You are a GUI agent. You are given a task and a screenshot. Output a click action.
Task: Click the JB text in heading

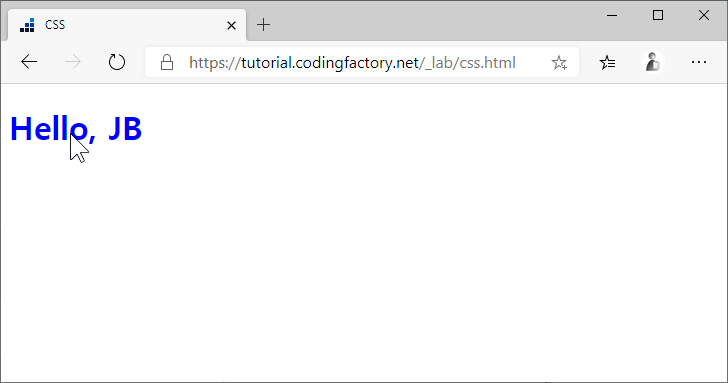point(125,129)
